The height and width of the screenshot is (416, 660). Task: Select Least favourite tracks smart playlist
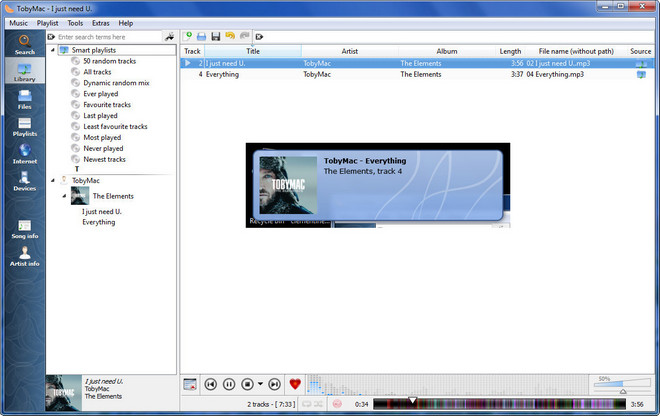pos(115,127)
